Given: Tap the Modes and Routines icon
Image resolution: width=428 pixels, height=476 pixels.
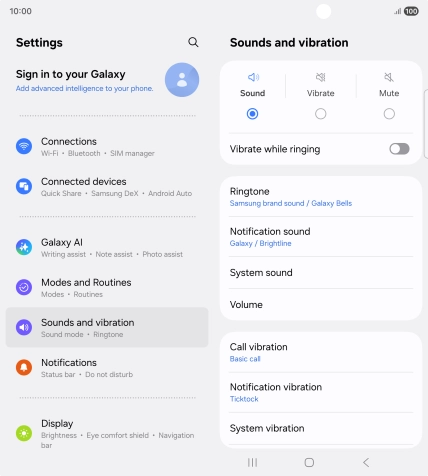Looking at the screenshot, I should [24, 287].
